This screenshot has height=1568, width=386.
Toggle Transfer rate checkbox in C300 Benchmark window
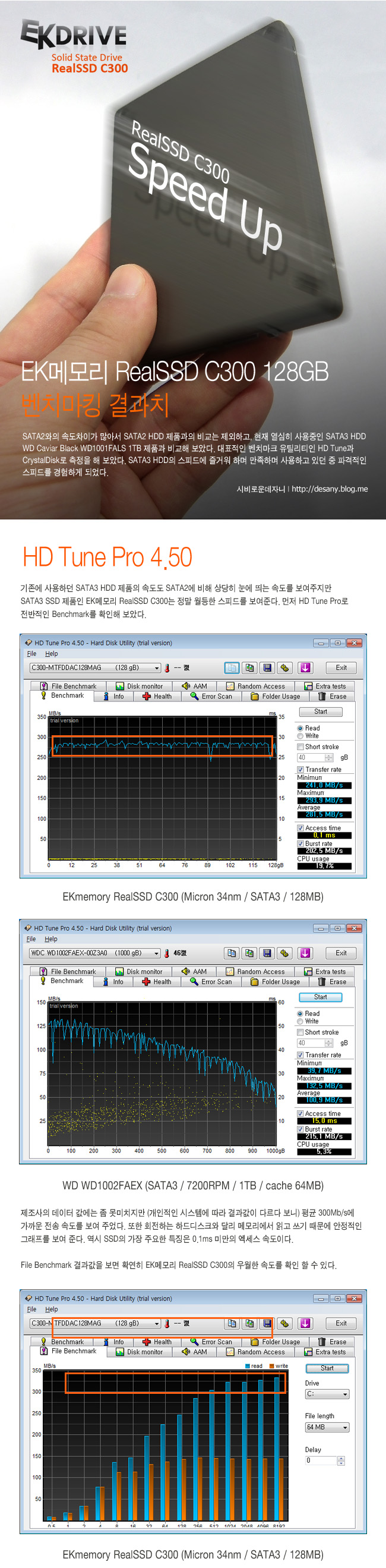pos(300,769)
